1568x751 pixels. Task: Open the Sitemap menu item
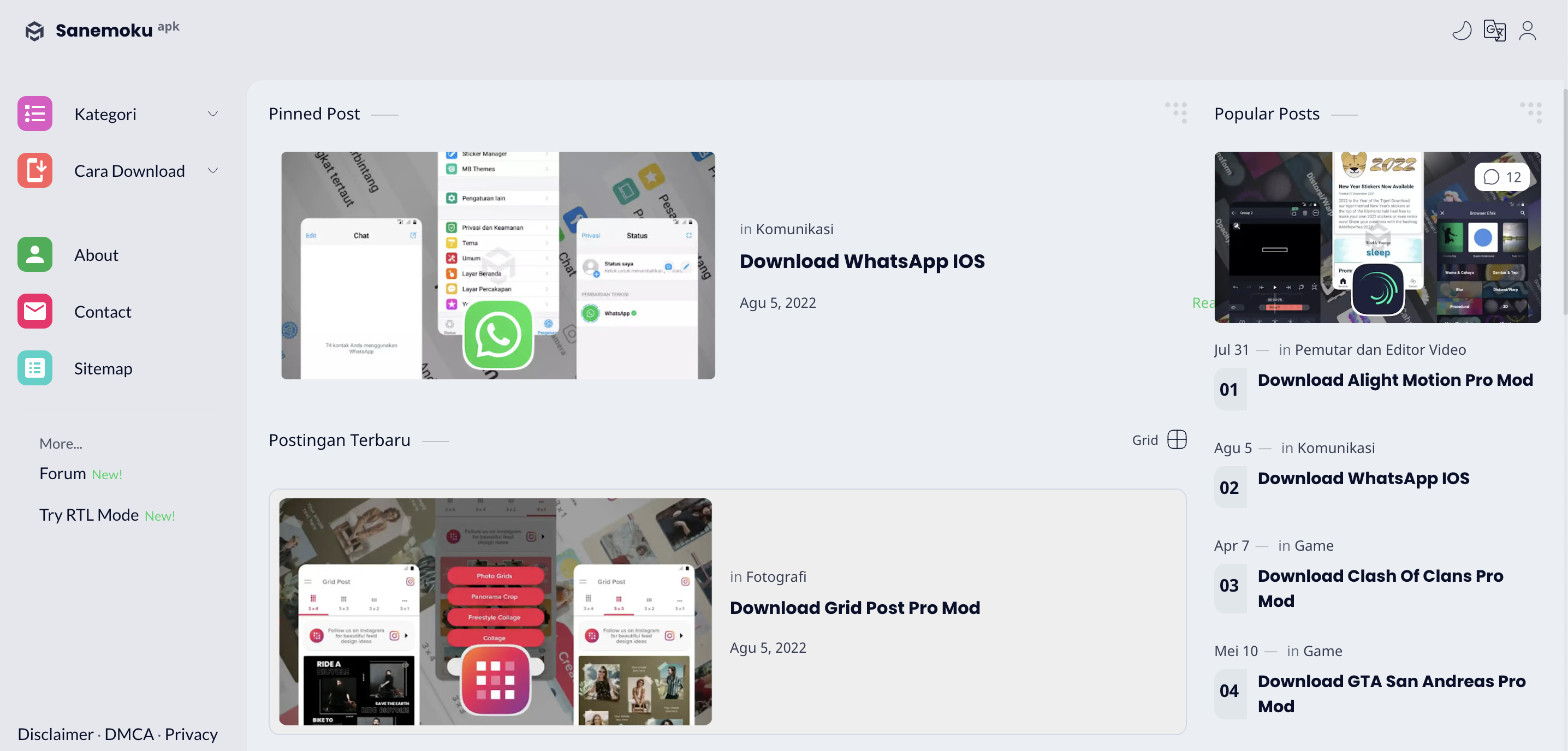(103, 367)
